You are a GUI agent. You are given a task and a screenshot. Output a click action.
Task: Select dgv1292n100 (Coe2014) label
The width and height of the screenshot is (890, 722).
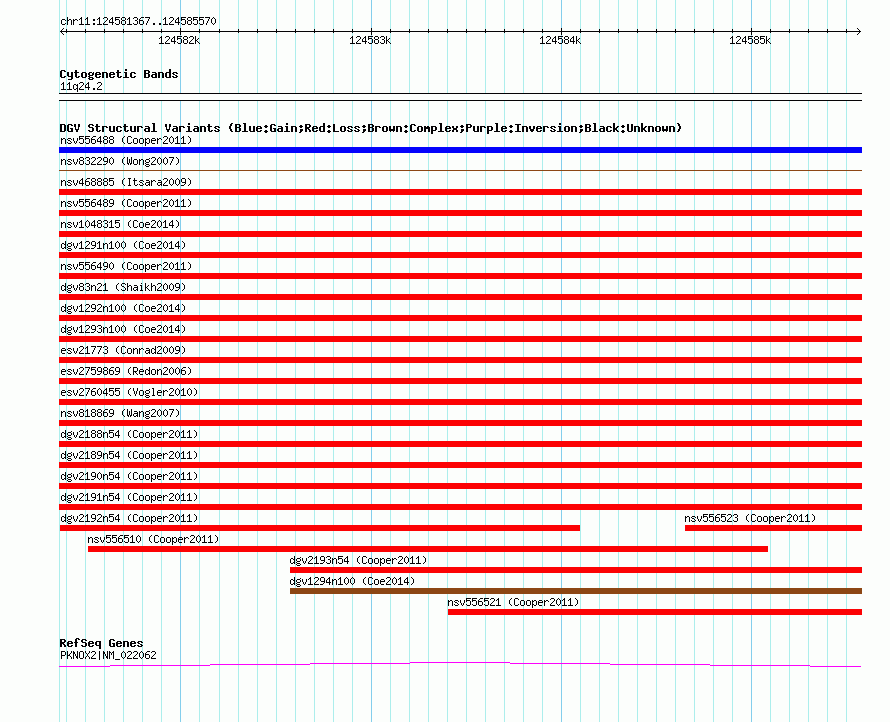pyautogui.click(x=123, y=308)
